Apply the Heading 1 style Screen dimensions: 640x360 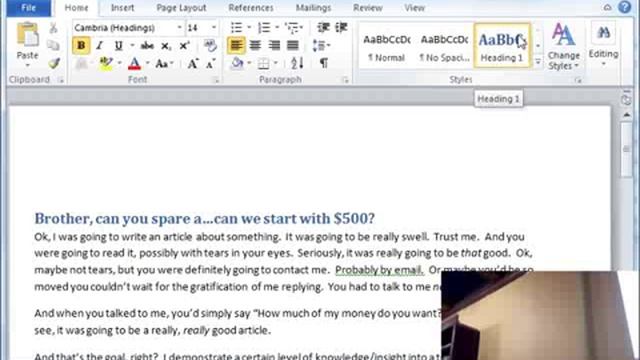(x=502, y=46)
